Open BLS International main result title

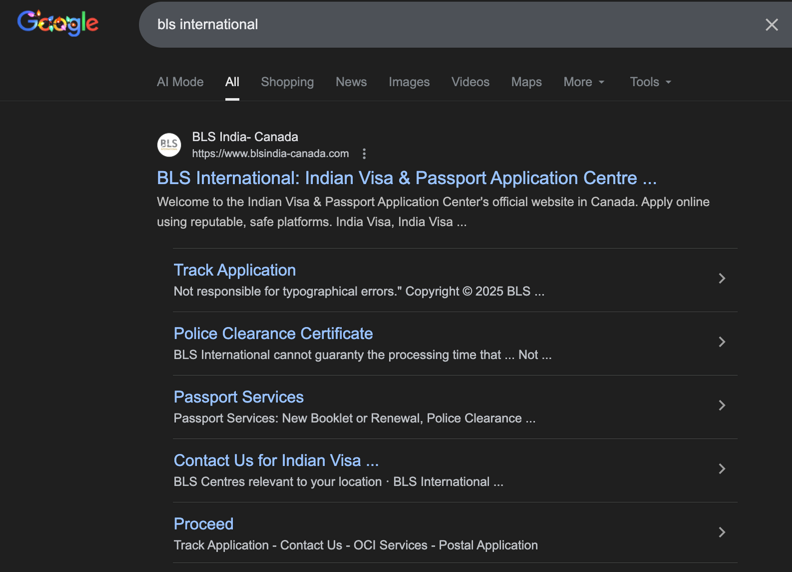click(406, 178)
